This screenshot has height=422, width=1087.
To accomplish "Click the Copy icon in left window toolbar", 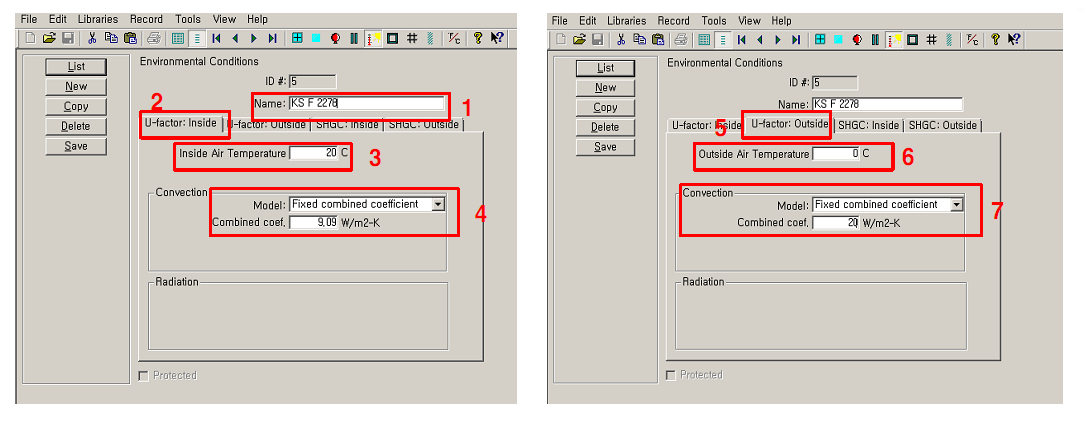I will click(x=111, y=39).
